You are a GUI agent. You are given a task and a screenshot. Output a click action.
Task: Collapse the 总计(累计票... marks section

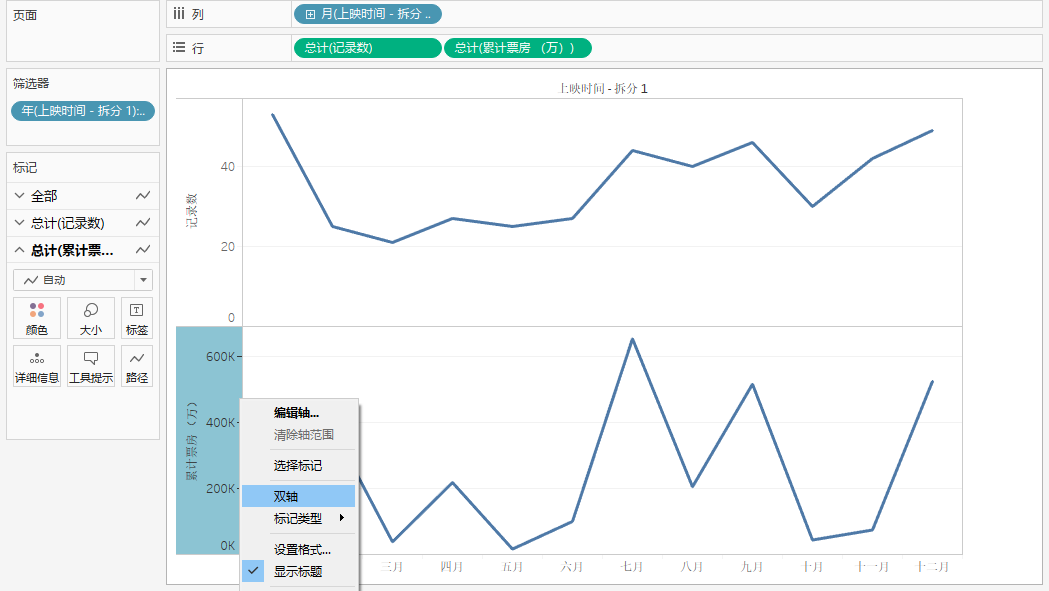pyautogui.click(x=19, y=250)
